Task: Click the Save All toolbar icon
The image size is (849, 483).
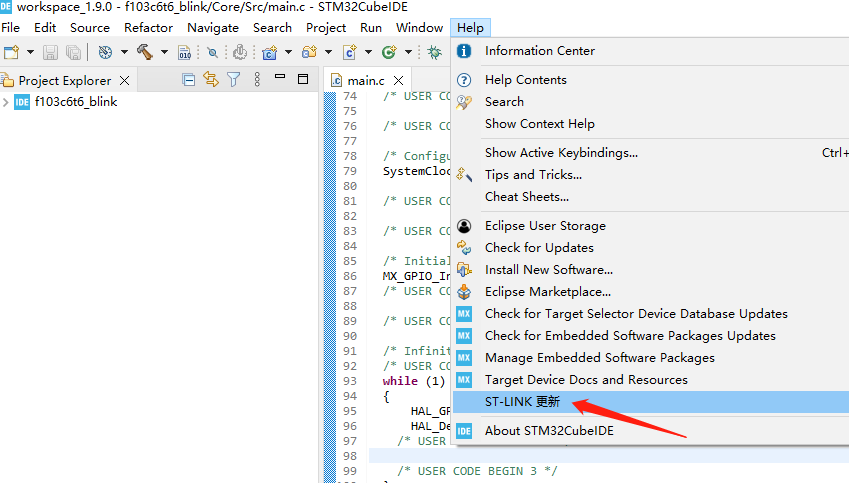Action: point(73,53)
